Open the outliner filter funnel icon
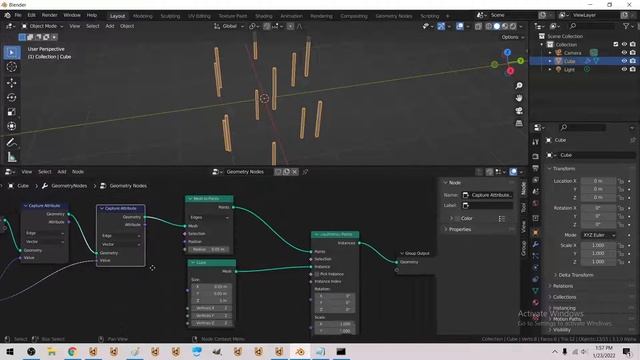 (626, 26)
